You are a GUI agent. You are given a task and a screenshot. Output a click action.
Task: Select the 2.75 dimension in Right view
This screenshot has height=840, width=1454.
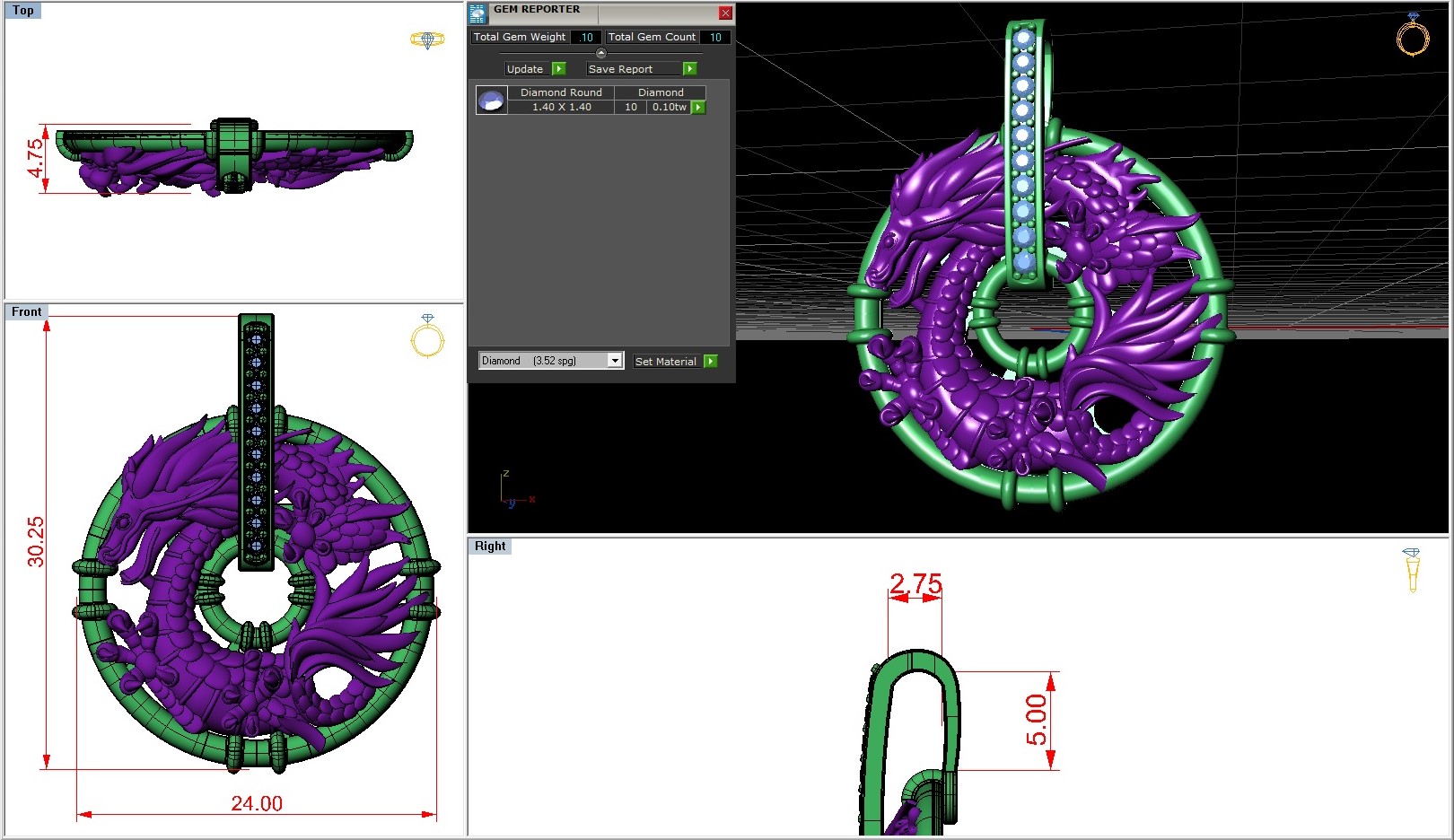click(915, 583)
